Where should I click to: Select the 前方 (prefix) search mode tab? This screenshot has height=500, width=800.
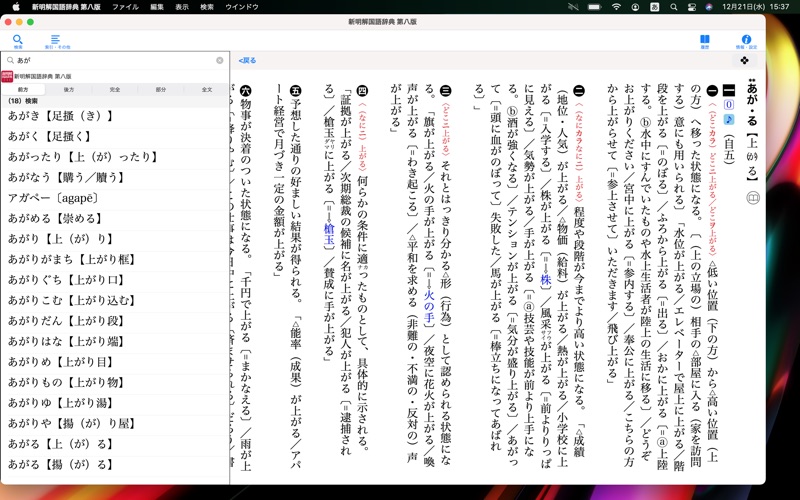click(23, 89)
